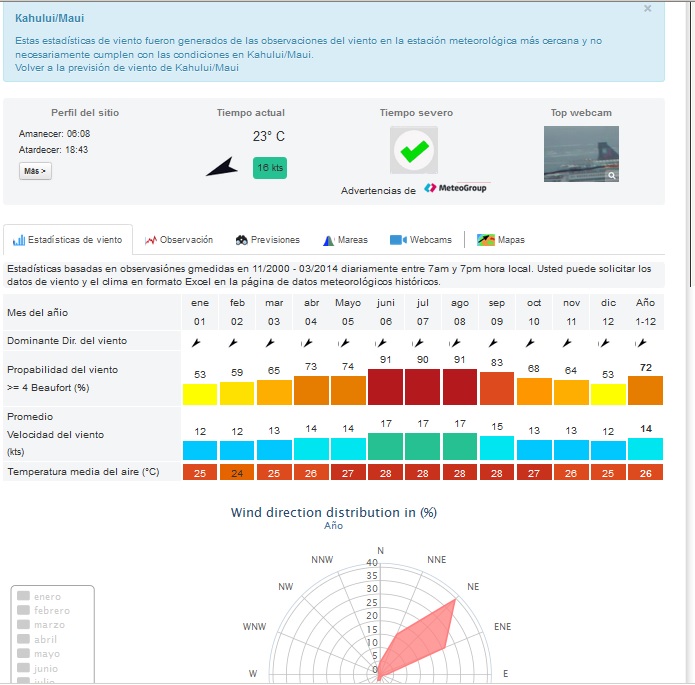Screen dimensions: 695x685
Task: Click the green average speed bar for jul
Action: point(422,446)
